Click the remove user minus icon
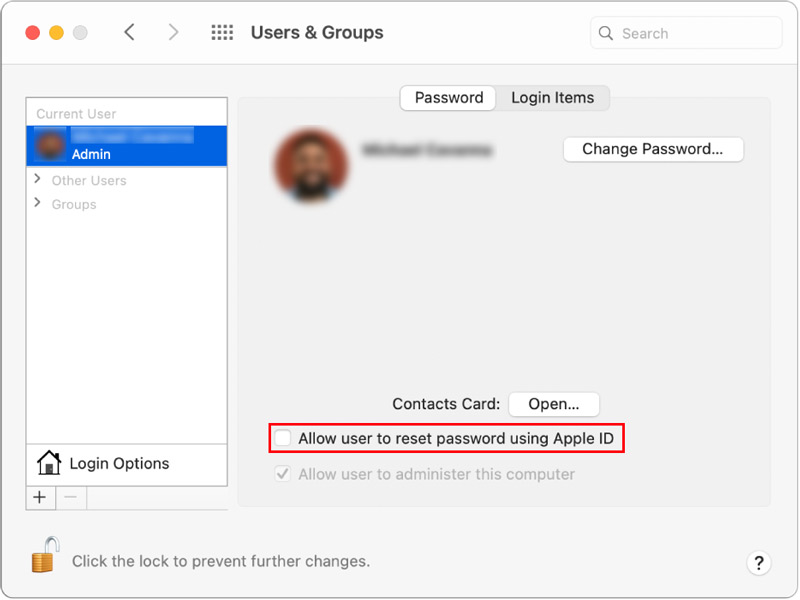This screenshot has height=600, width=800. point(70,497)
